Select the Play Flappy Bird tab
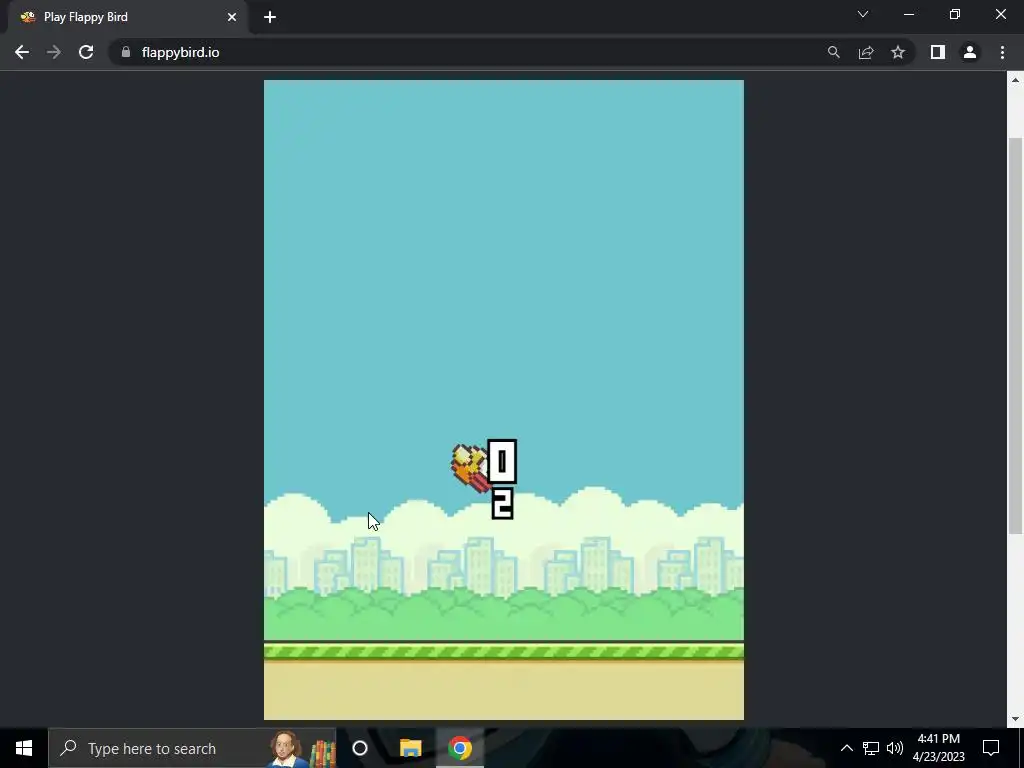 [128, 17]
